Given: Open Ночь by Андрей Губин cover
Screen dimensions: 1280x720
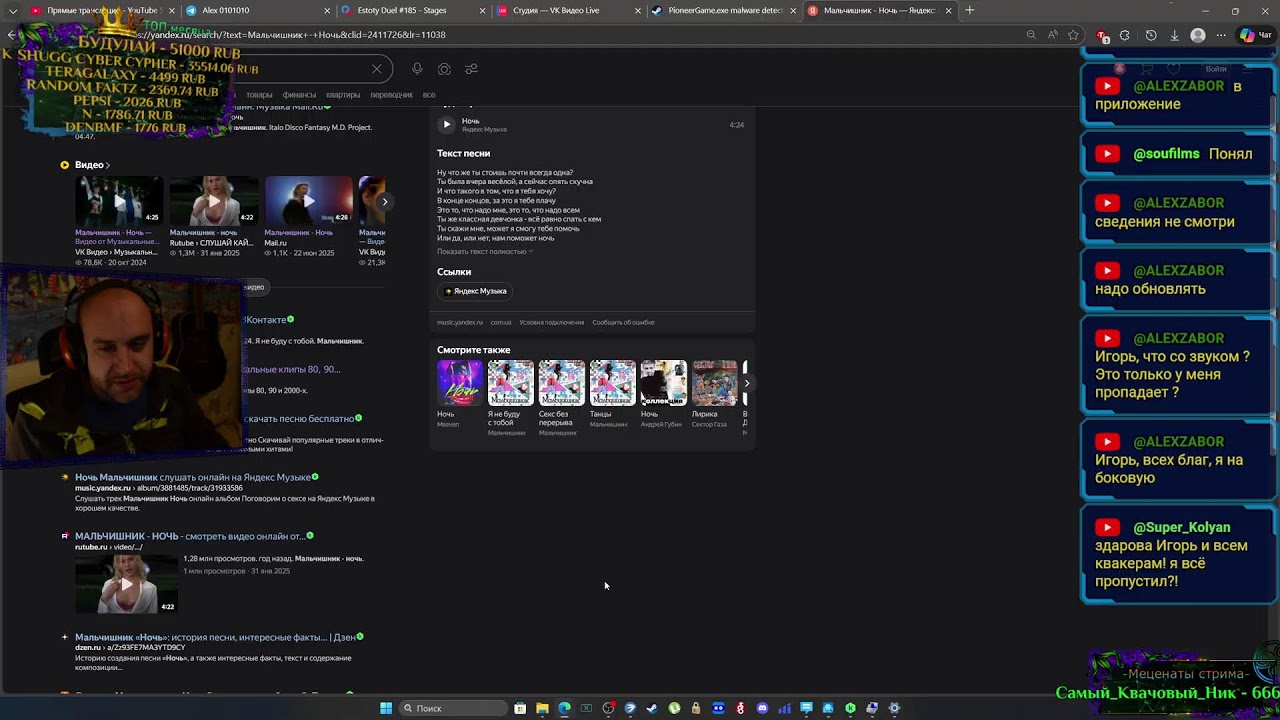Looking at the screenshot, I should point(663,383).
